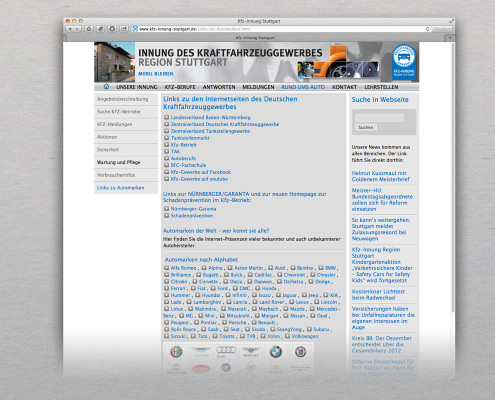Click the Bentley winged logo
495x400 pixels.
coord(251,351)
